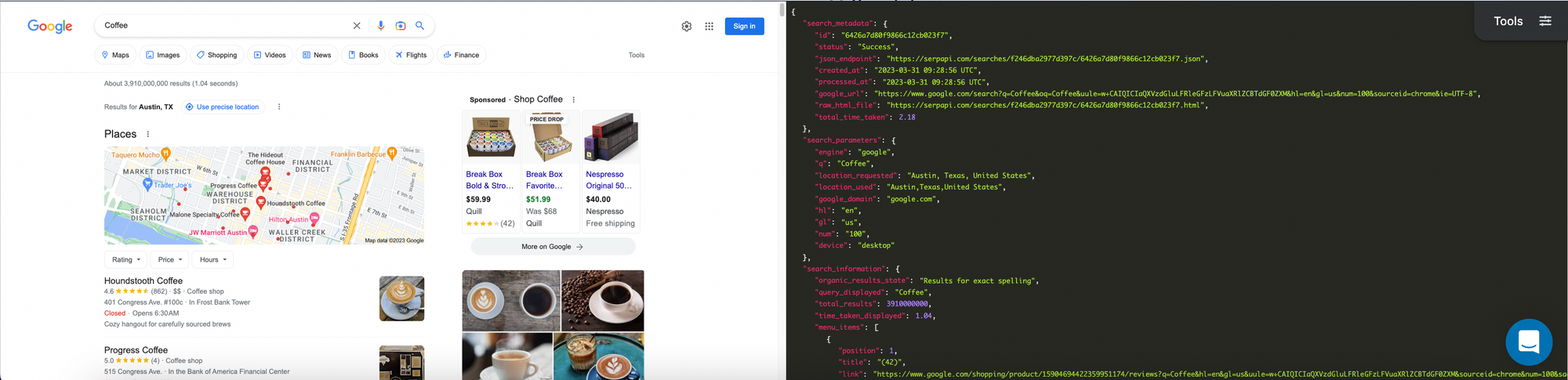Click inside the Coffee search field
Screen dimensions: 1568x380
click(x=223, y=26)
